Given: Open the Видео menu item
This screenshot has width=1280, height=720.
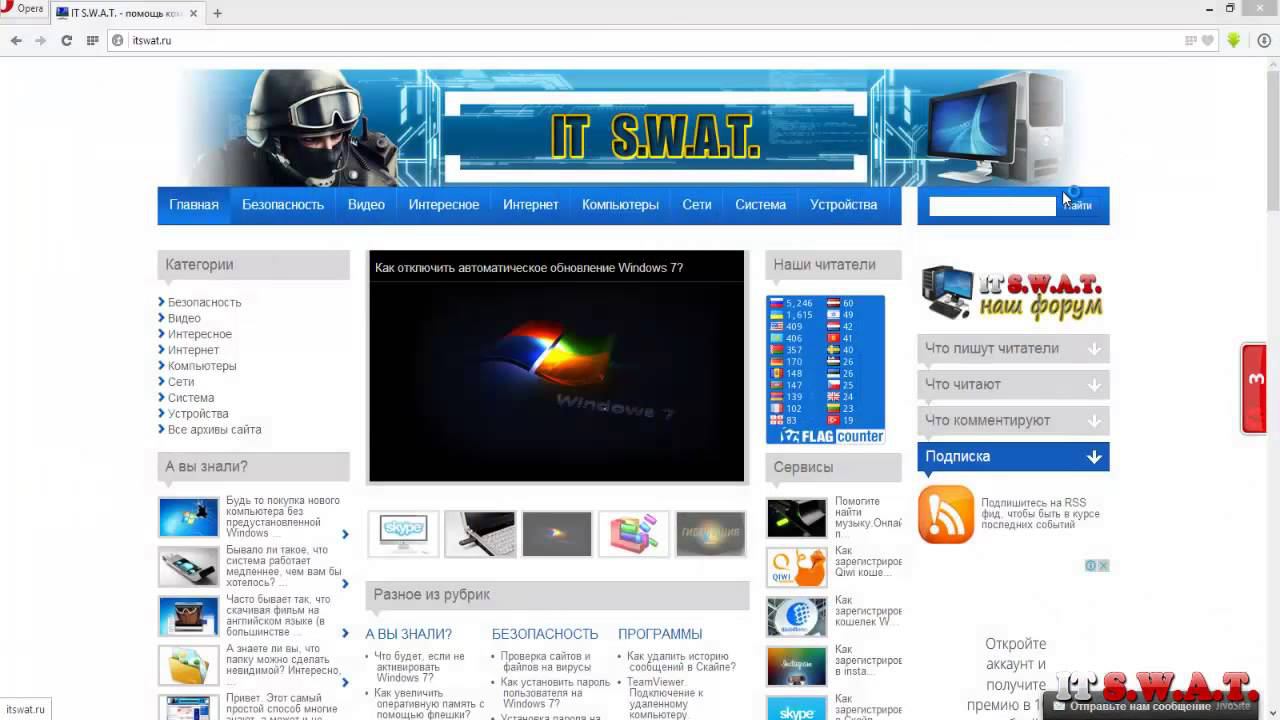Looking at the screenshot, I should (x=366, y=204).
